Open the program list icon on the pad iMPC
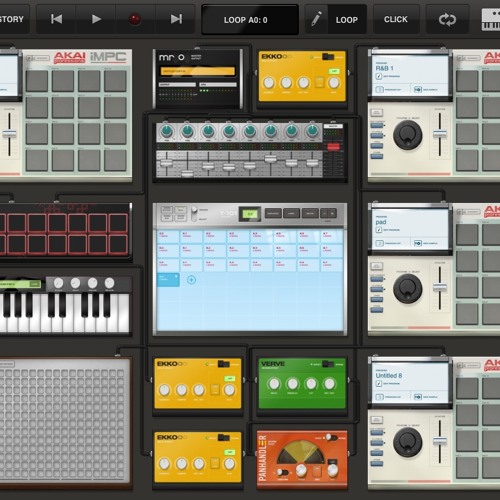Image resolution: width=500 pixels, height=500 pixels. point(380,243)
